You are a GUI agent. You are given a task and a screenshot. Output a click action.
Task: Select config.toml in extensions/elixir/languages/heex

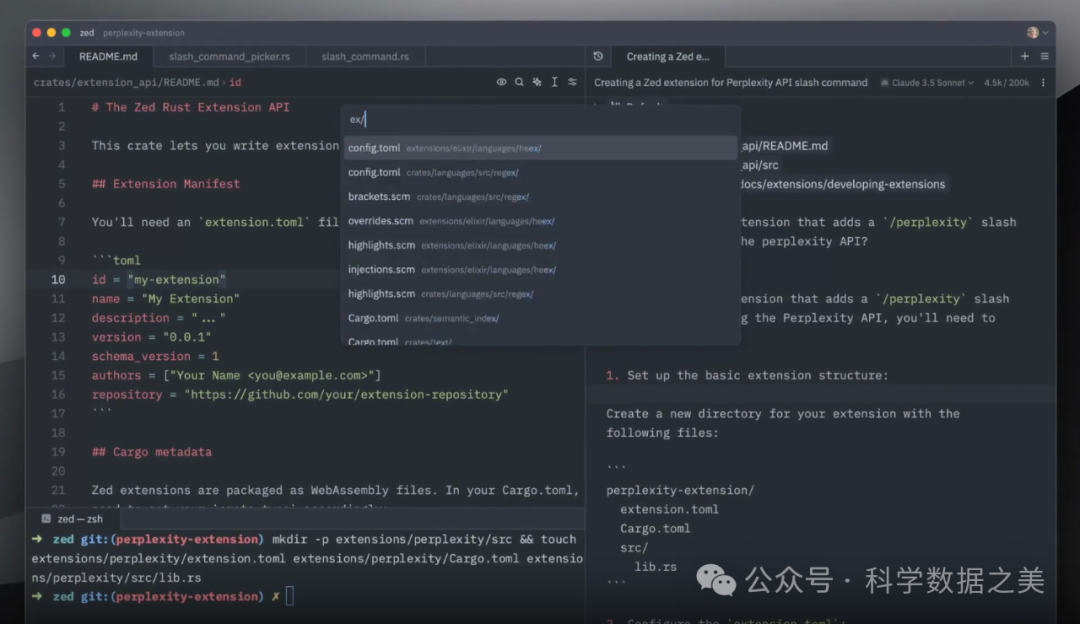[541, 148]
